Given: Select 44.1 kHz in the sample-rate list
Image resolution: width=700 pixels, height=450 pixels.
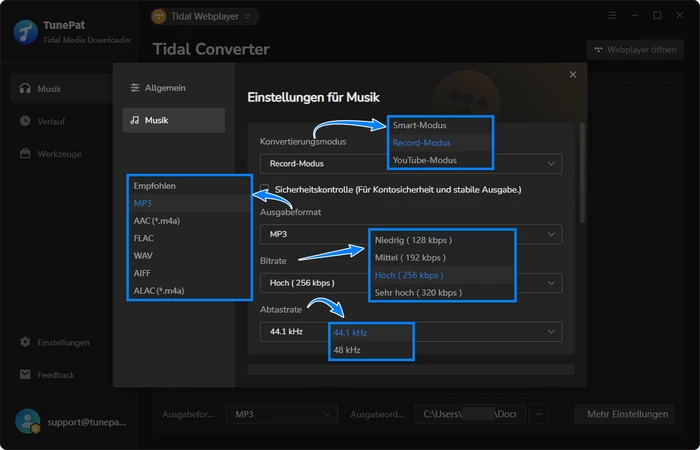Looking at the screenshot, I should tap(371, 333).
